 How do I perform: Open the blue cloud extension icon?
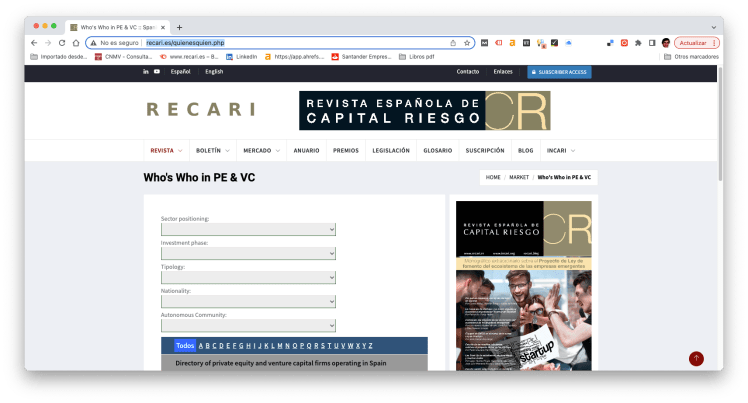(569, 43)
